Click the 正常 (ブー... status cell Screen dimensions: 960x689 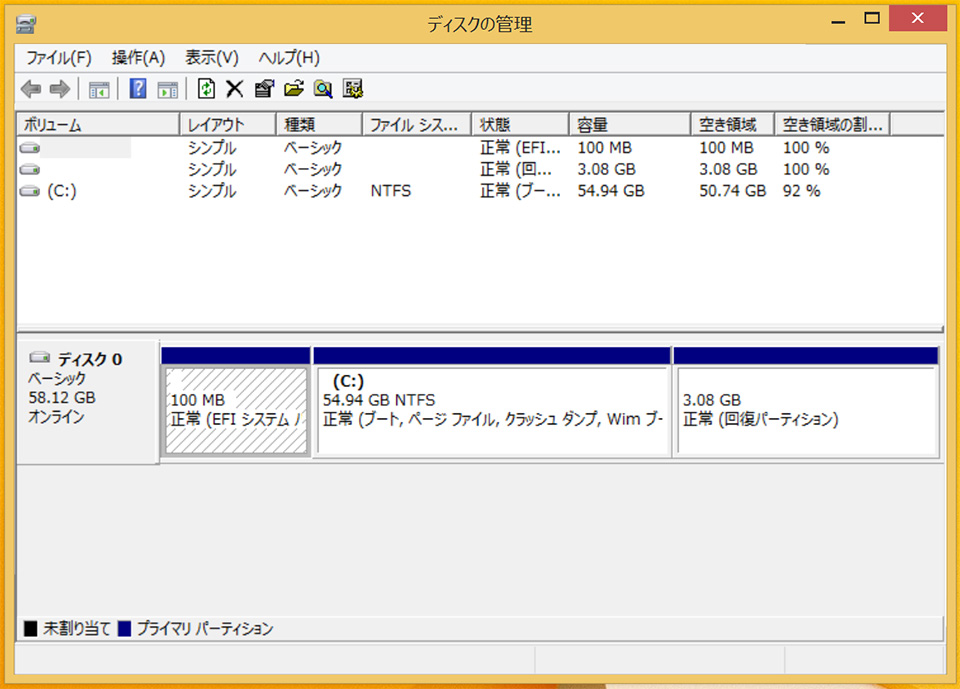coord(520,191)
